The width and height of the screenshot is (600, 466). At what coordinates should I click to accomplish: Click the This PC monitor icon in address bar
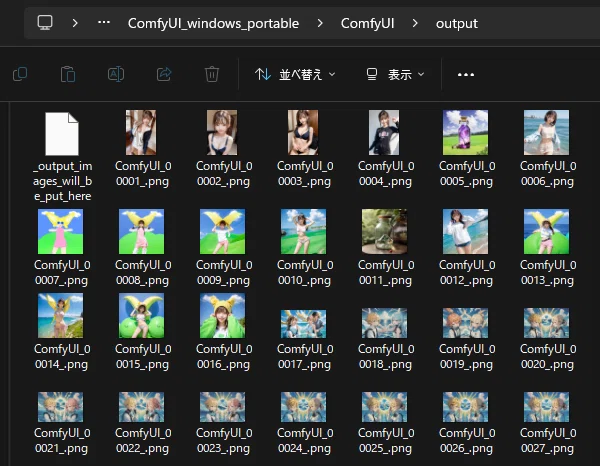click(x=45, y=23)
